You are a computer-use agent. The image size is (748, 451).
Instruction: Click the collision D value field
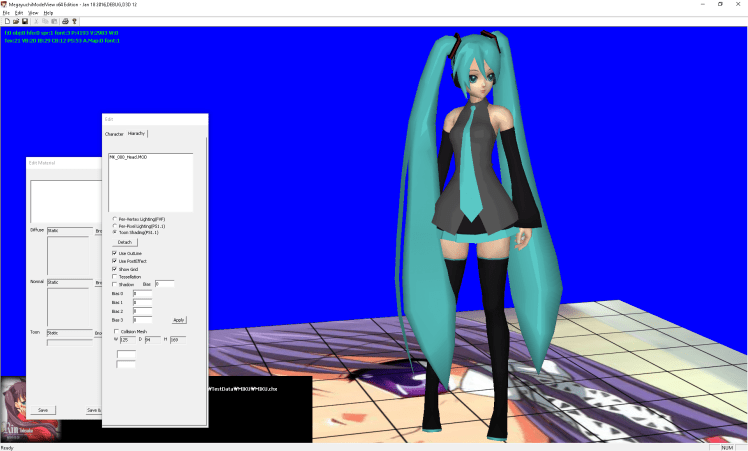[153, 340]
